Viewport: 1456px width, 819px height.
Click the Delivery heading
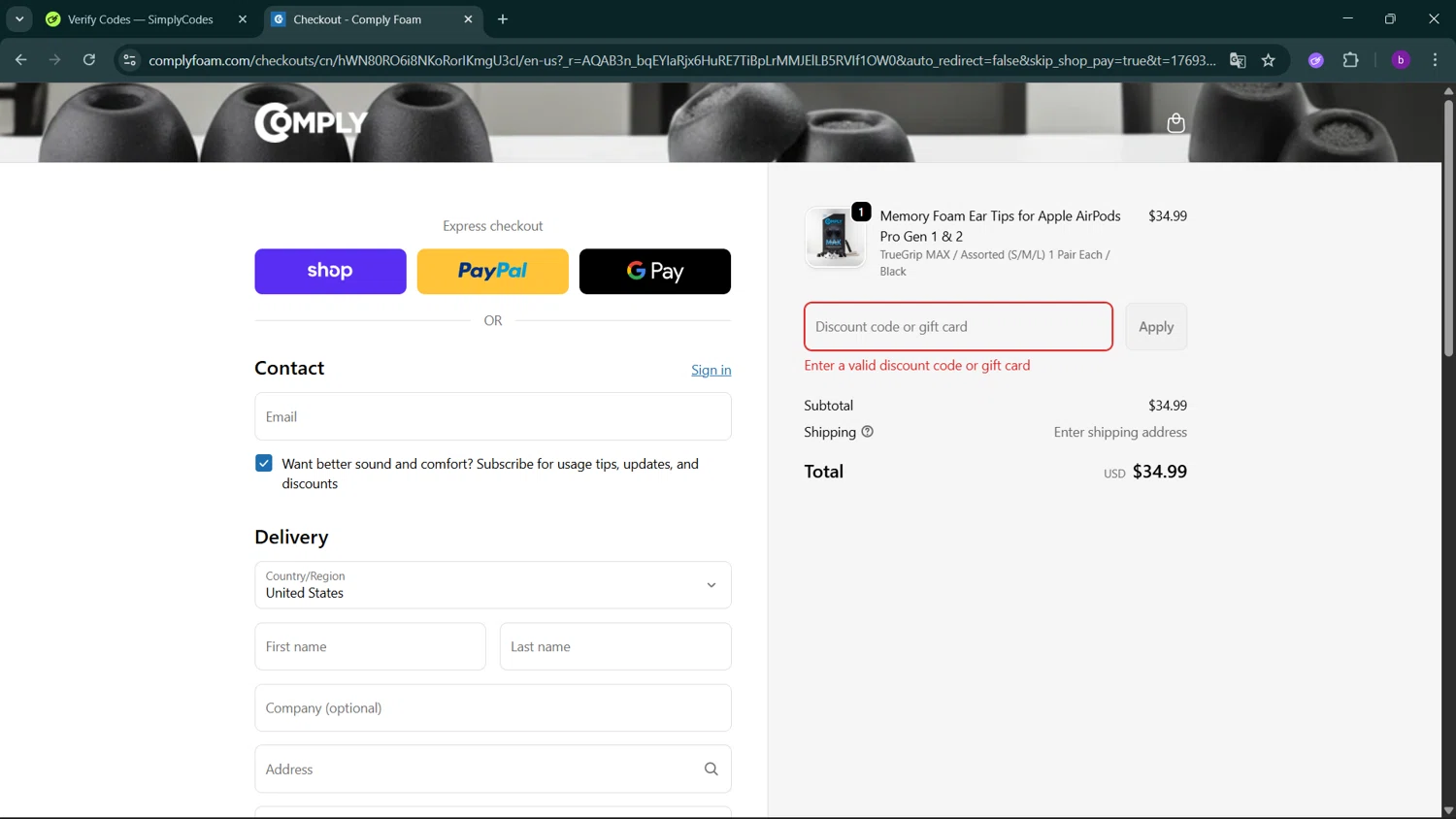tap(291, 537)
